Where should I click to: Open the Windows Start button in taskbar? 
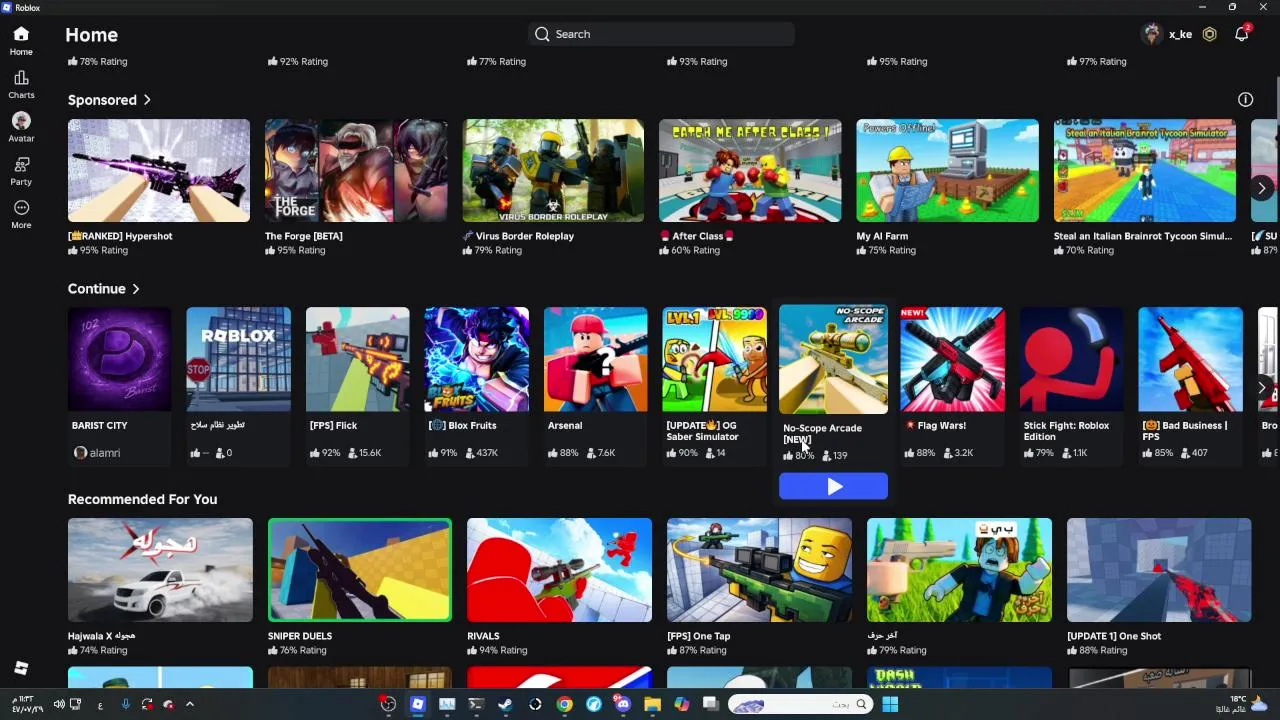pos(889,704)
